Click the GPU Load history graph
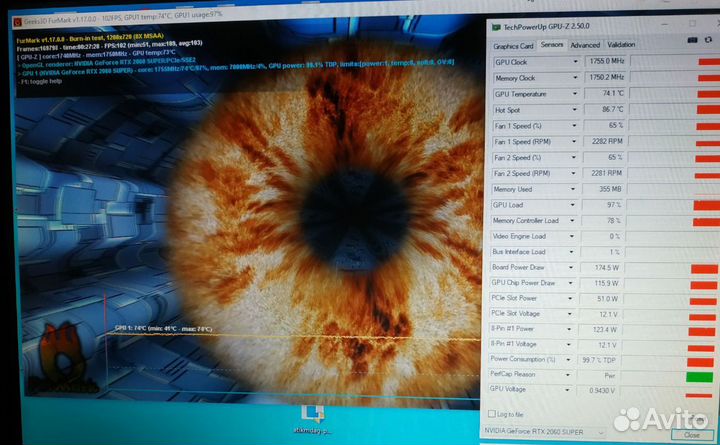This screenshot has width=720, height=445. (673, 205)
